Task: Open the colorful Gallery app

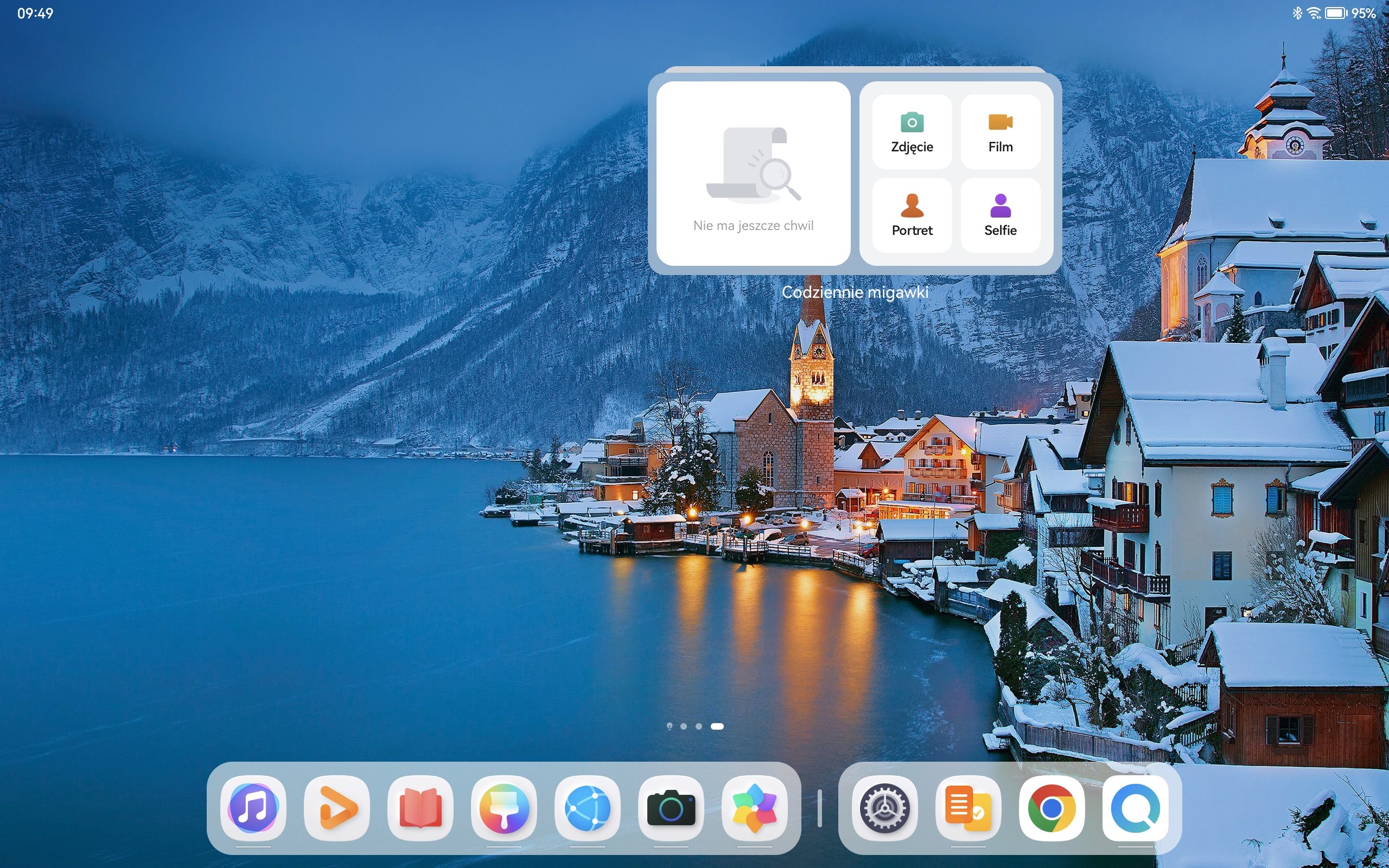Action: click(755, 808)
